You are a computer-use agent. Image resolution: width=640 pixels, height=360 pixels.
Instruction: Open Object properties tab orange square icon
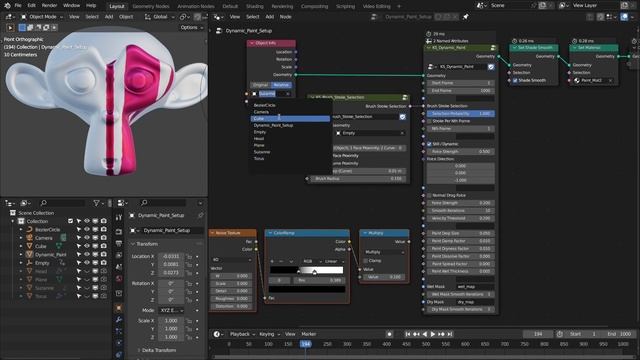coord(119,307)
